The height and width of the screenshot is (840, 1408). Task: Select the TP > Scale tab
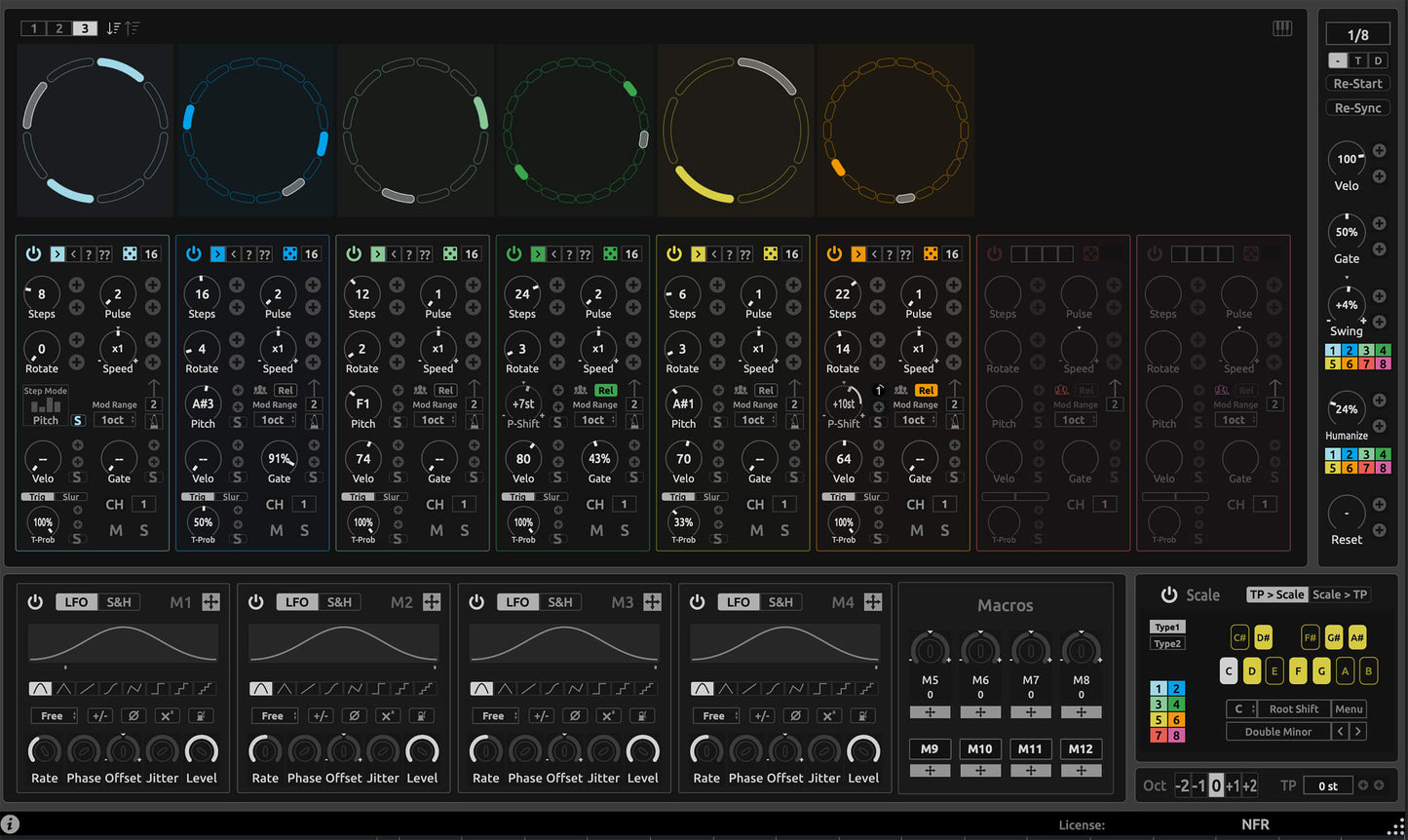click(1277, 594)
